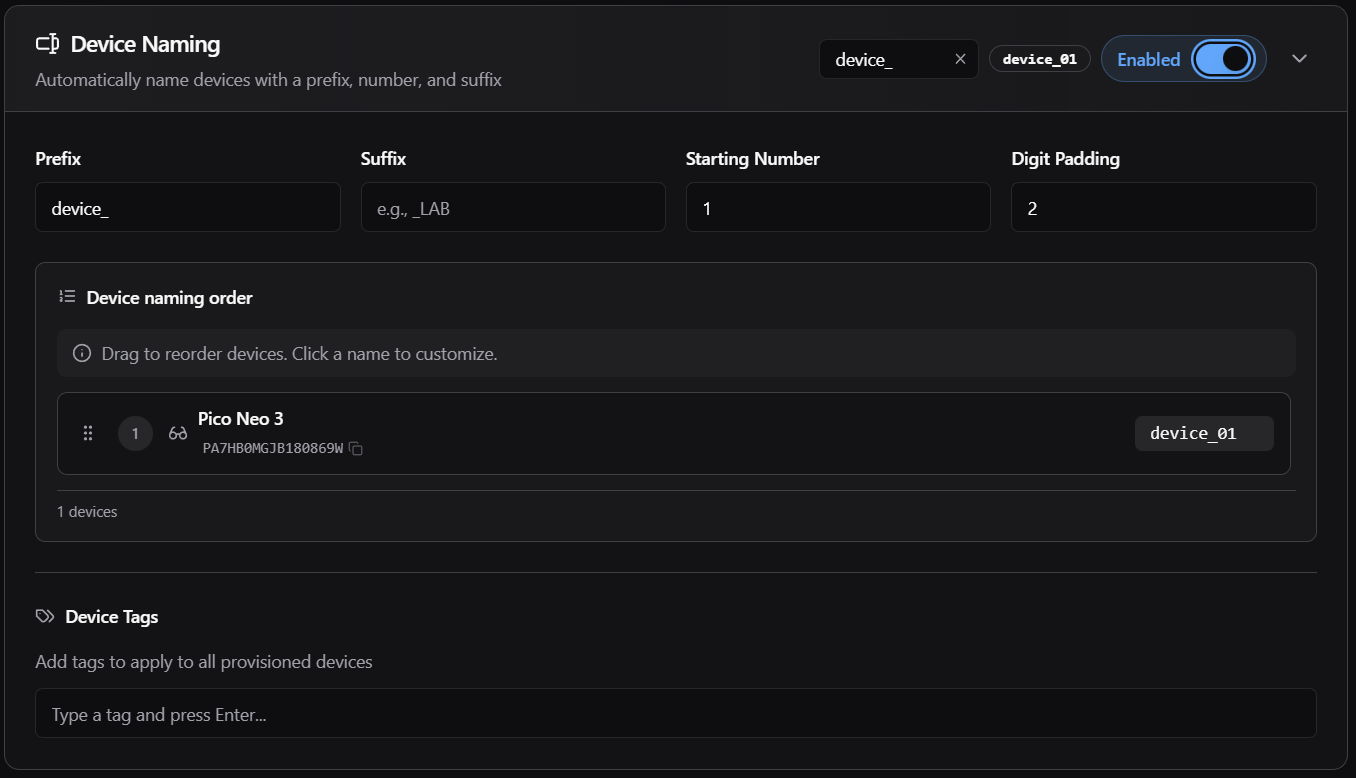
Task: Click the Digit Padding field
Action: tap(1164, 207)
